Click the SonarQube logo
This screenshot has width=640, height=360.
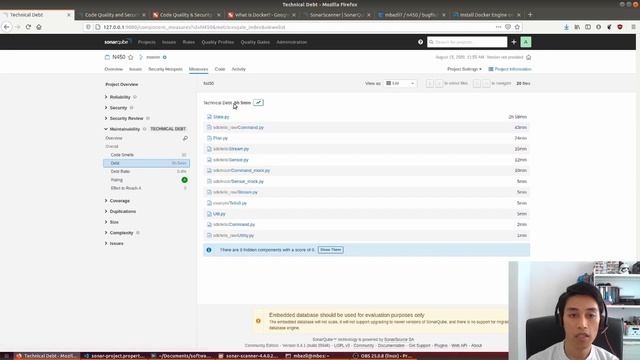click(117, 42)
